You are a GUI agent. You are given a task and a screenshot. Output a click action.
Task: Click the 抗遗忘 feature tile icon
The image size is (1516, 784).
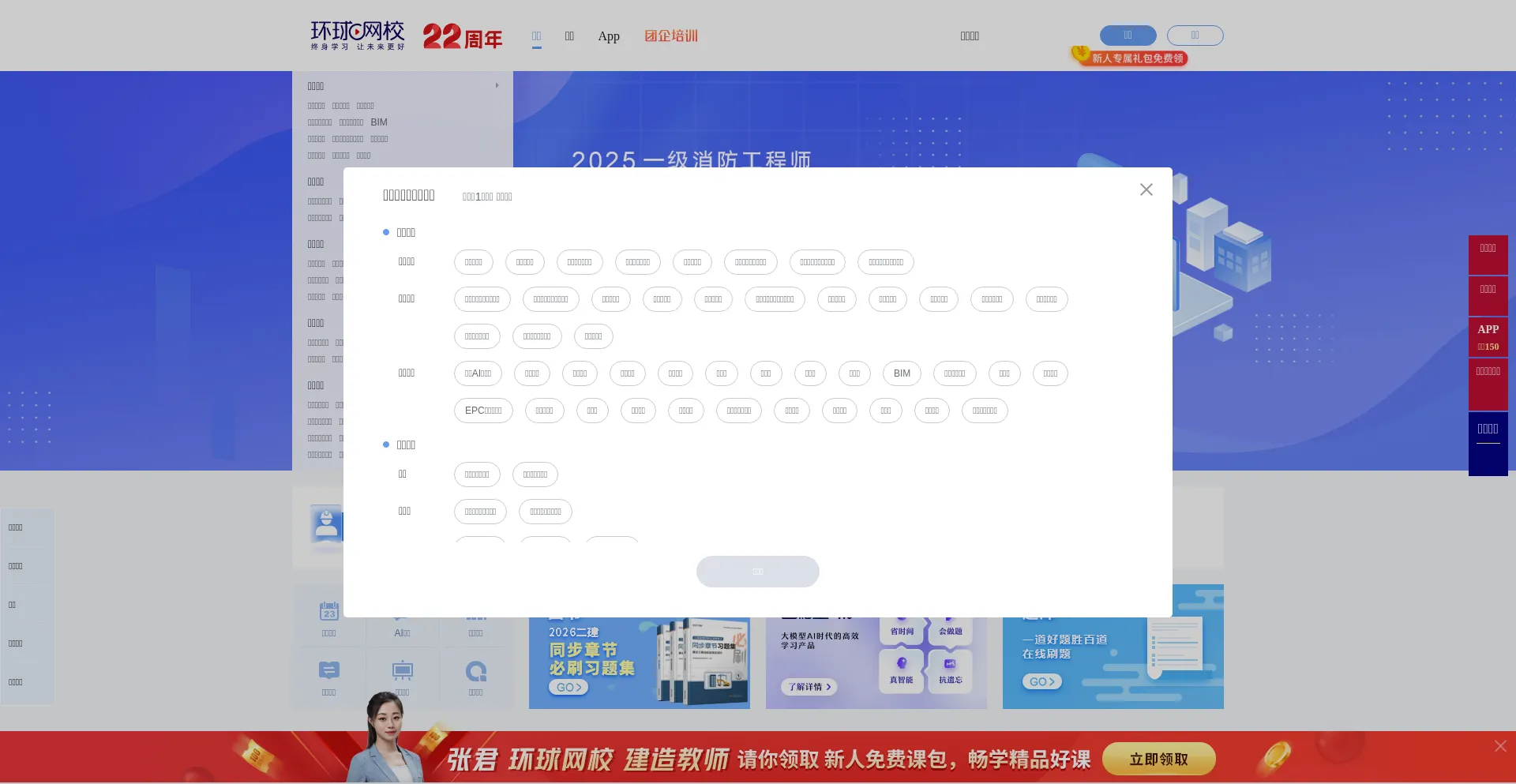[950, 664]
